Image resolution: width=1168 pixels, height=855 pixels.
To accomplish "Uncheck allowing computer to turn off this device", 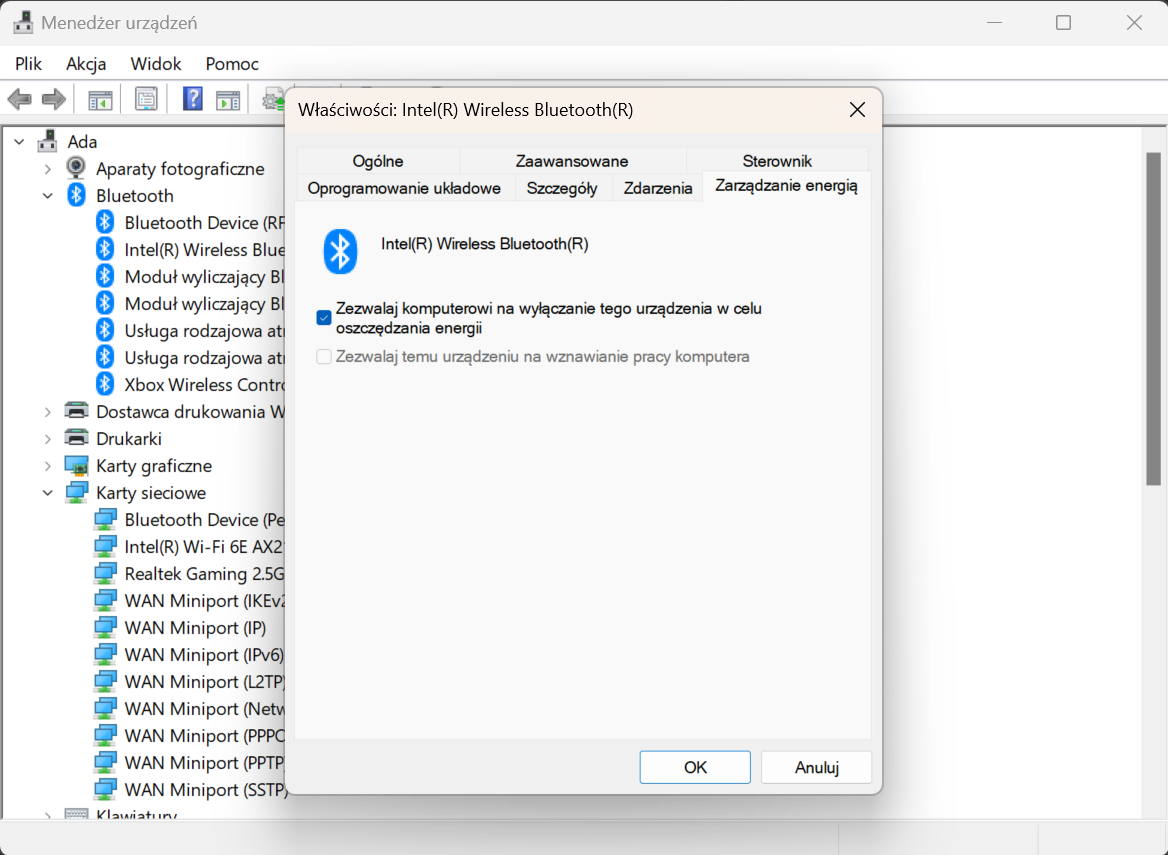I will point(325,317).
